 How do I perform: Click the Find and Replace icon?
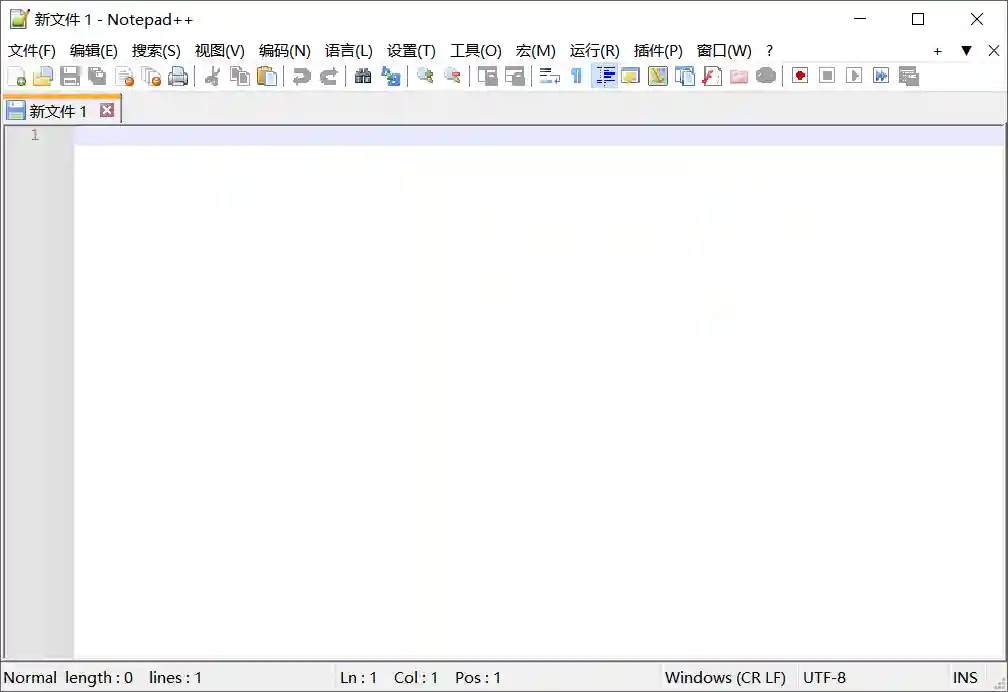tap(391, 76)
